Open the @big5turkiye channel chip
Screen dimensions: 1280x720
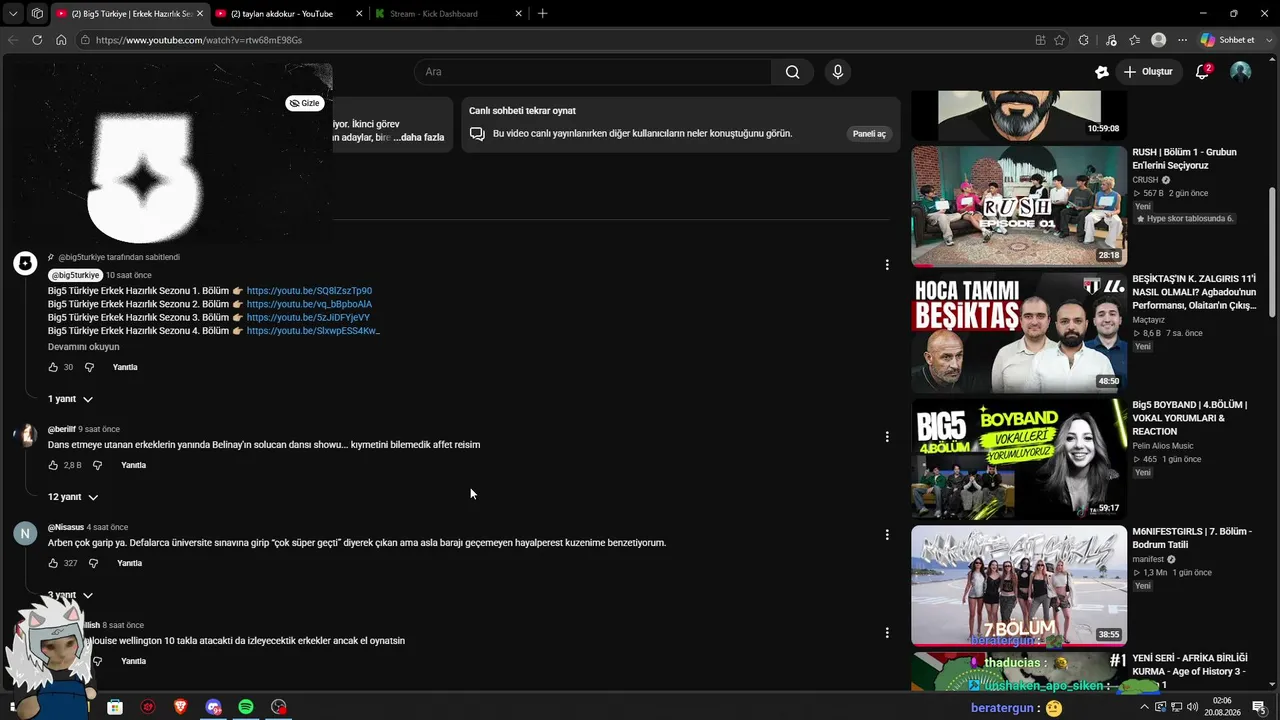click(76, 275)
